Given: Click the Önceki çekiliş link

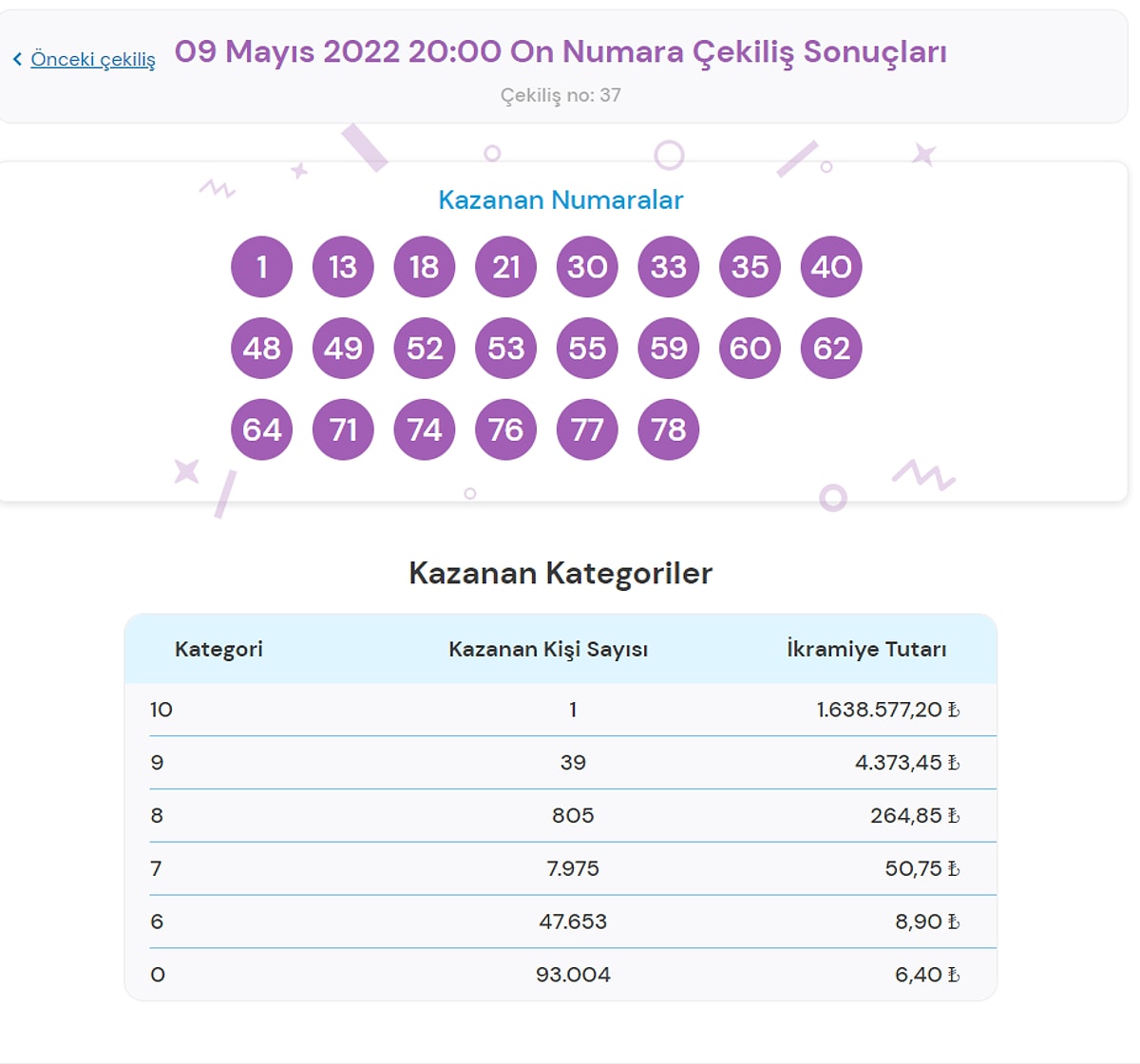Looking at the screenshot, I should 93,59.
